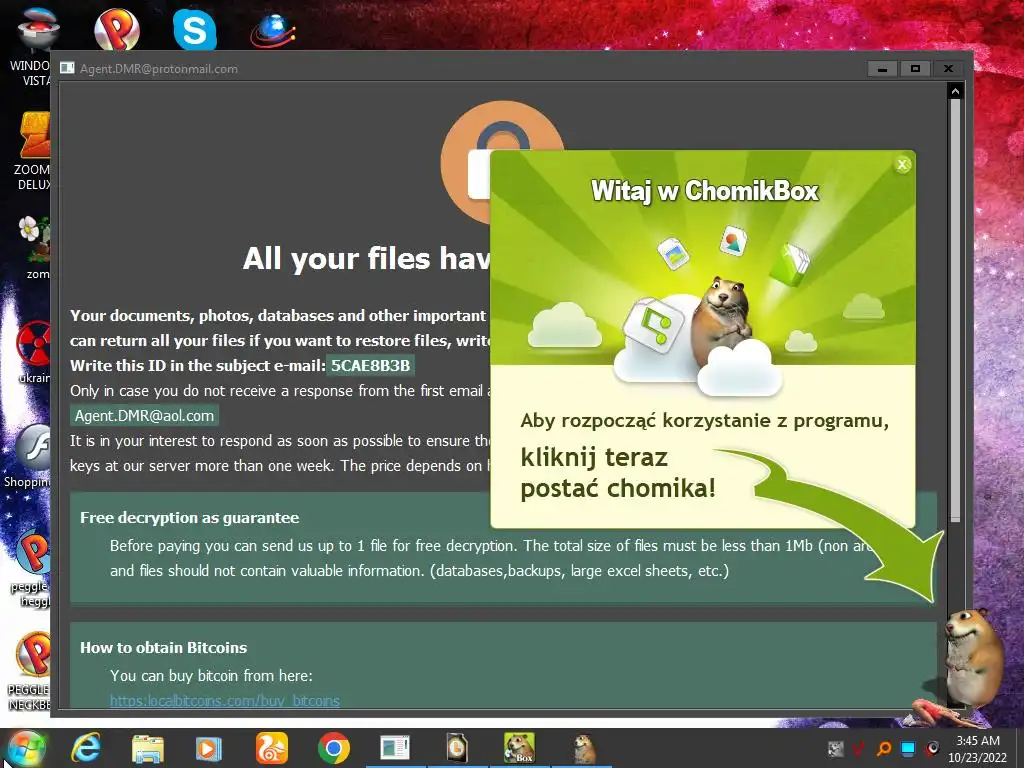Open Google Chrome from the taskbar
This screenshot has height=768, width=1024.
coord(334,748)
